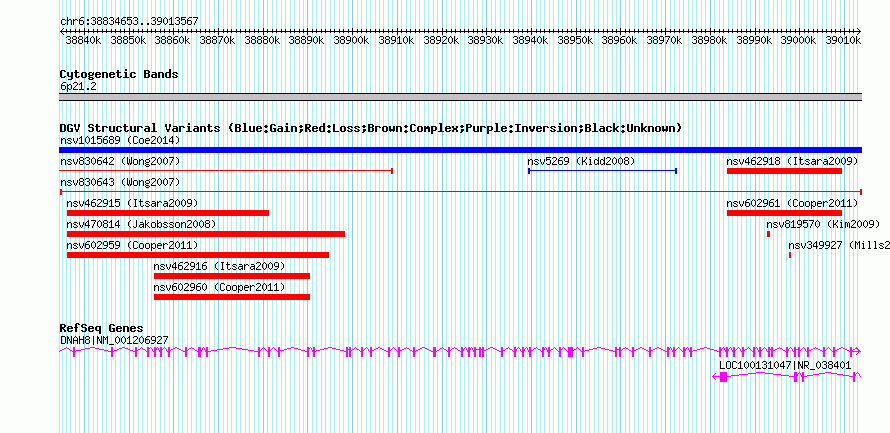Click the chr6:38834653..39013567 coordinates label
This screenshot has height=433, width=890.
click(x=129, y=22)
